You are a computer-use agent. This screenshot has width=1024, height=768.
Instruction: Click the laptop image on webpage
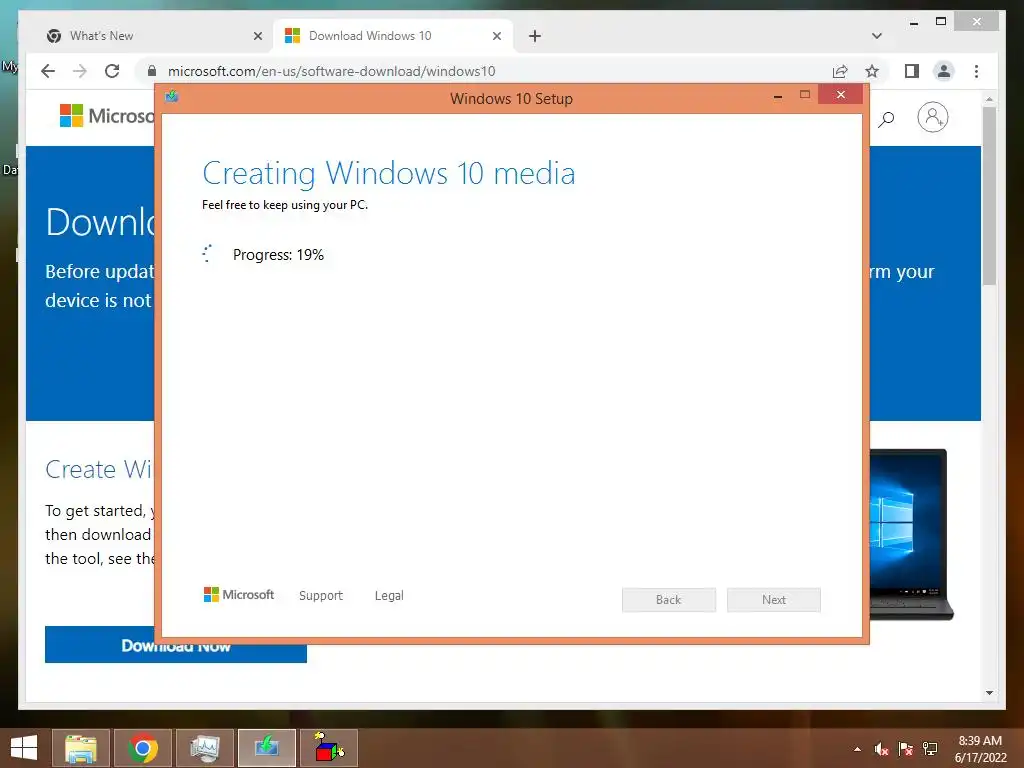[x=911, y=534]
